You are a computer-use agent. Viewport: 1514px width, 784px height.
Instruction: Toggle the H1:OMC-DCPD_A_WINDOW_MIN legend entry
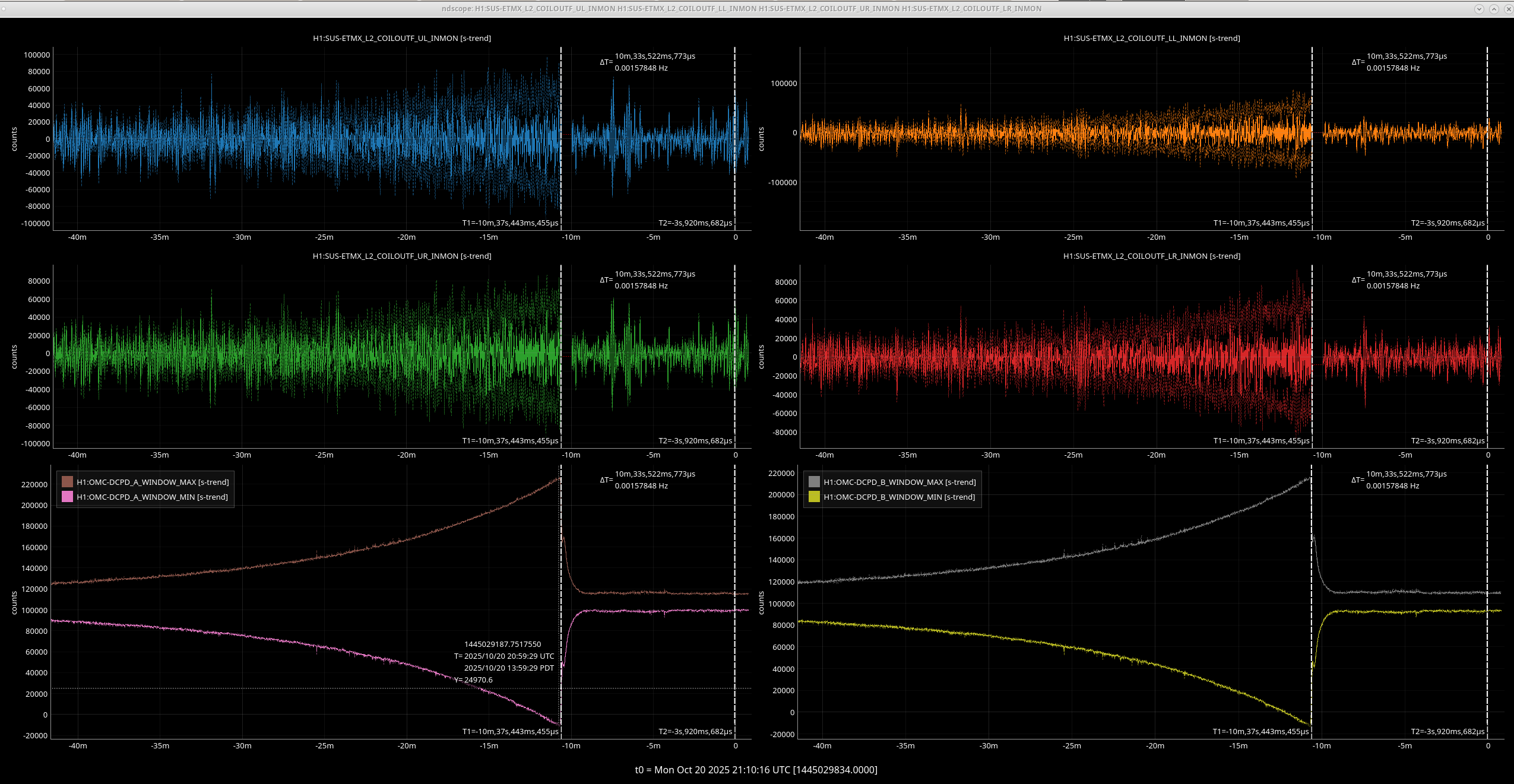click(x=152, y=497)
